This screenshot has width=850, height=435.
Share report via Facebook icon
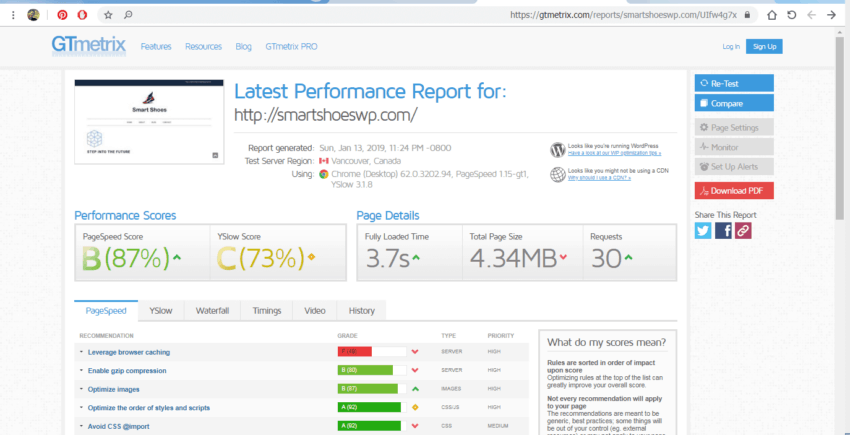pos(723,231)
